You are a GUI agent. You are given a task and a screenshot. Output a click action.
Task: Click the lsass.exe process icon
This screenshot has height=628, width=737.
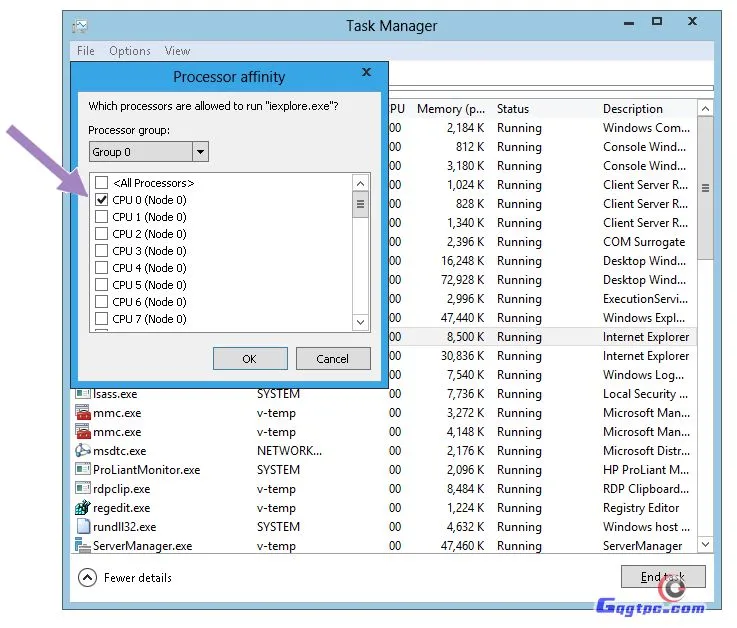(83, 394)
